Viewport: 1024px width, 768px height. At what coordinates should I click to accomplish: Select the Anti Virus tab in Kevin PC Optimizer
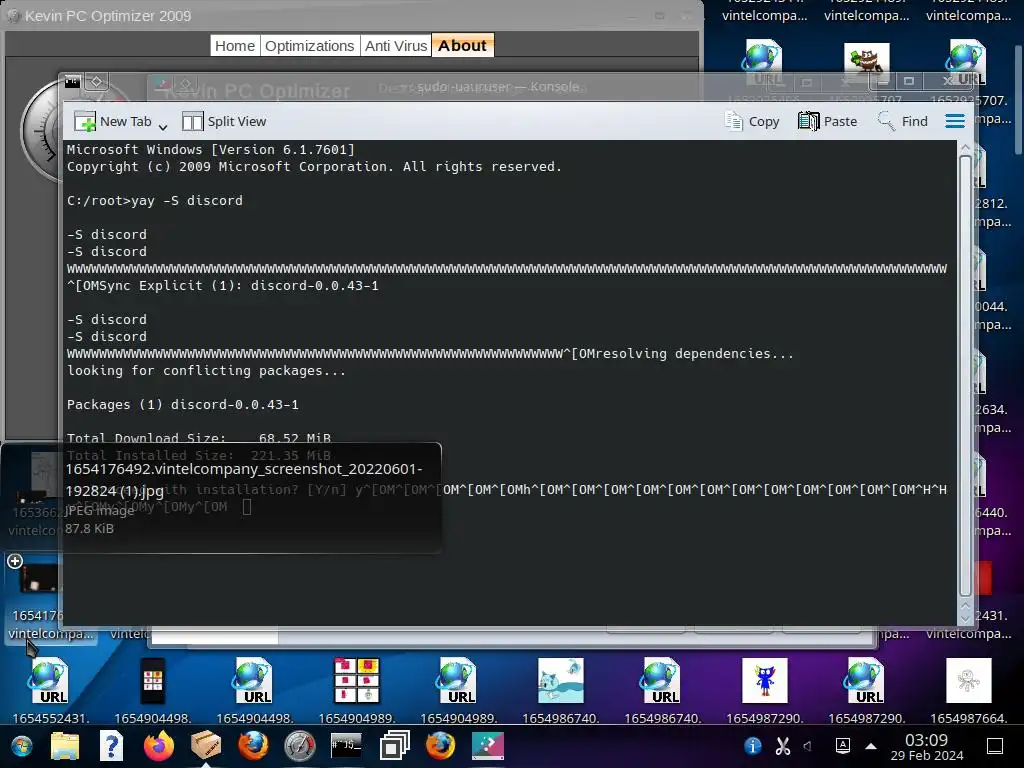396,46
